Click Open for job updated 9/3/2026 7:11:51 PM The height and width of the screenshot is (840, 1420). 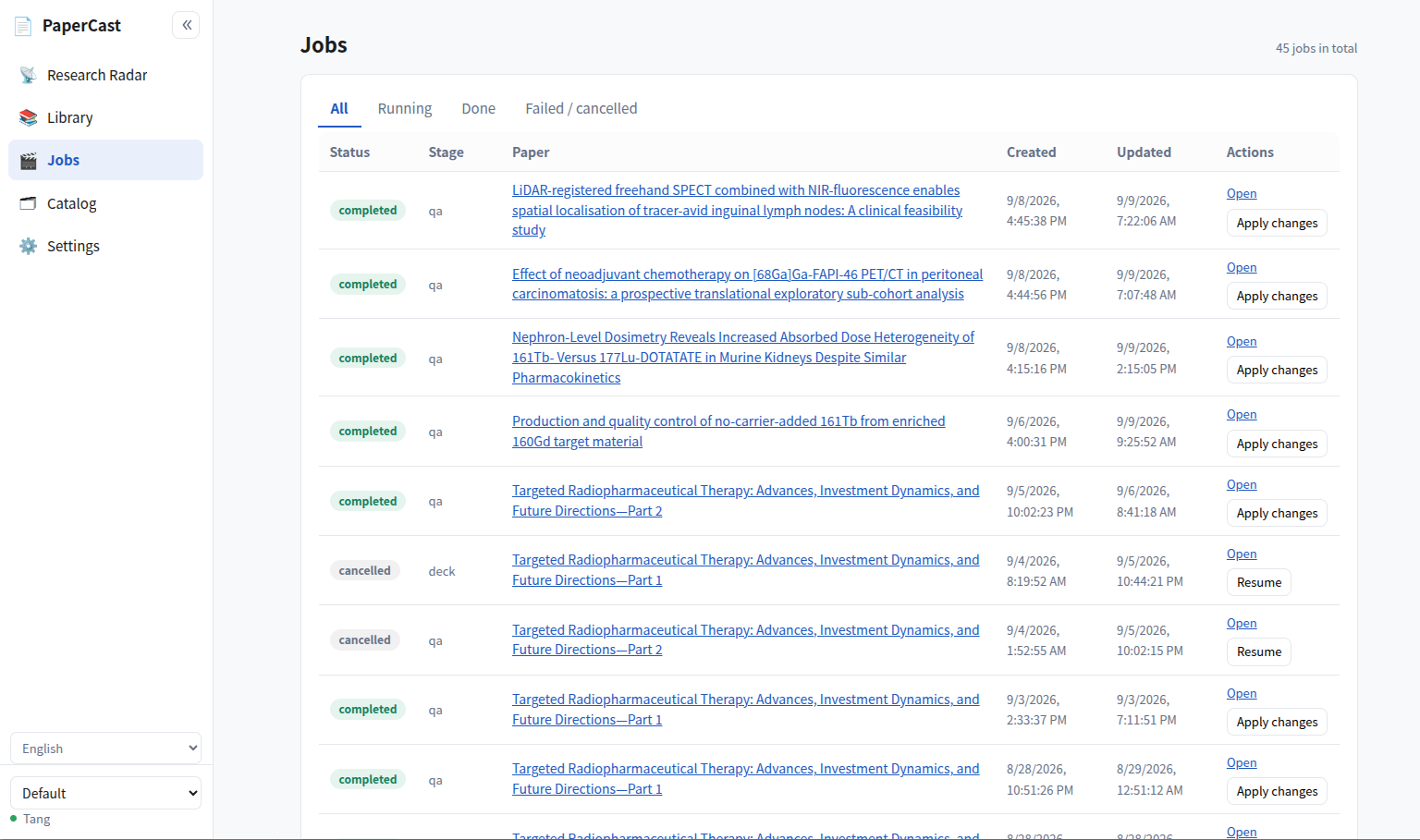click(1242, 693)
